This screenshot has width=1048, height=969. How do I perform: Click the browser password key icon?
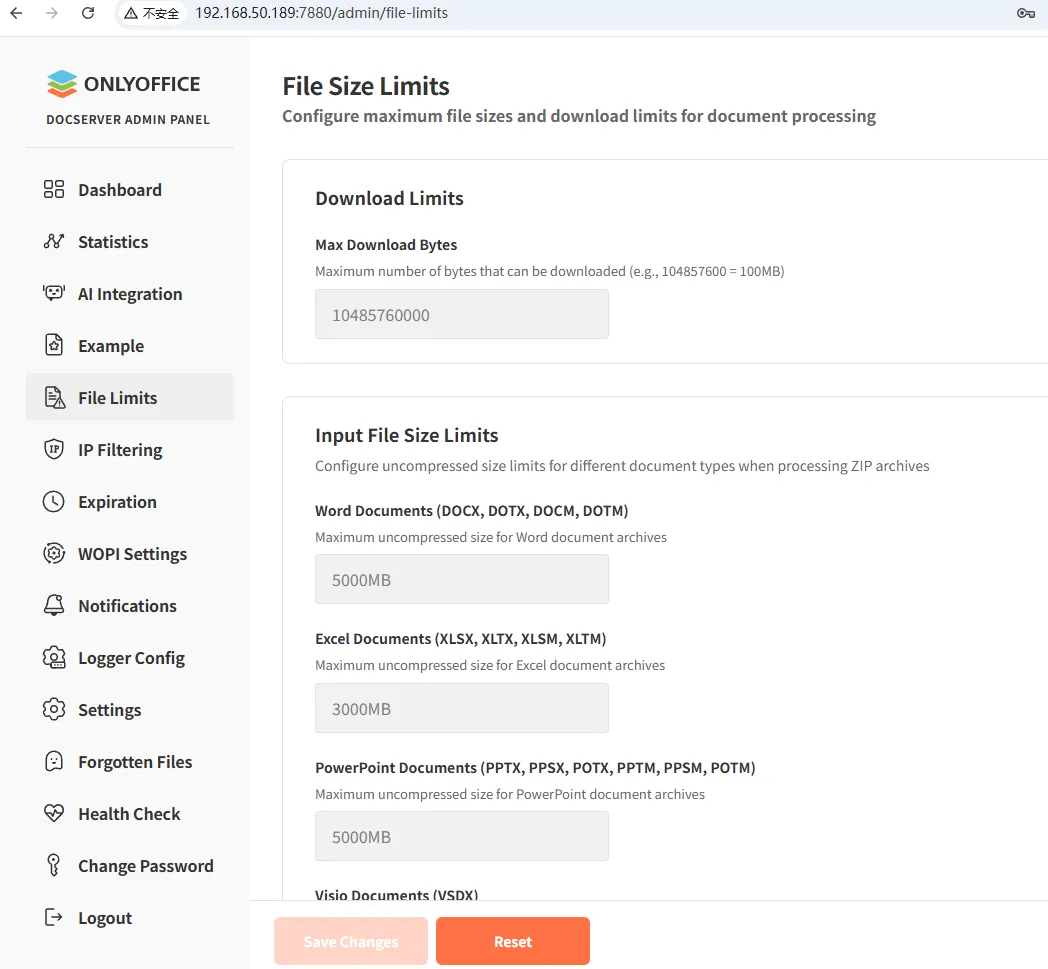1025,13
